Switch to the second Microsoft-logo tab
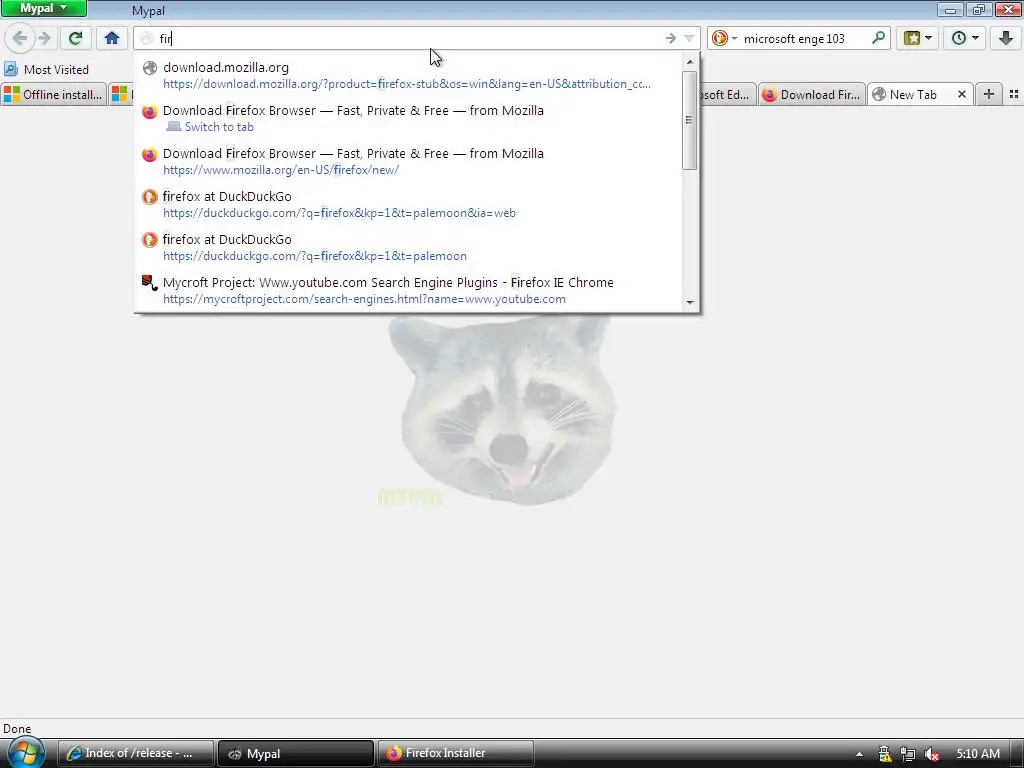 coord(120,95)
